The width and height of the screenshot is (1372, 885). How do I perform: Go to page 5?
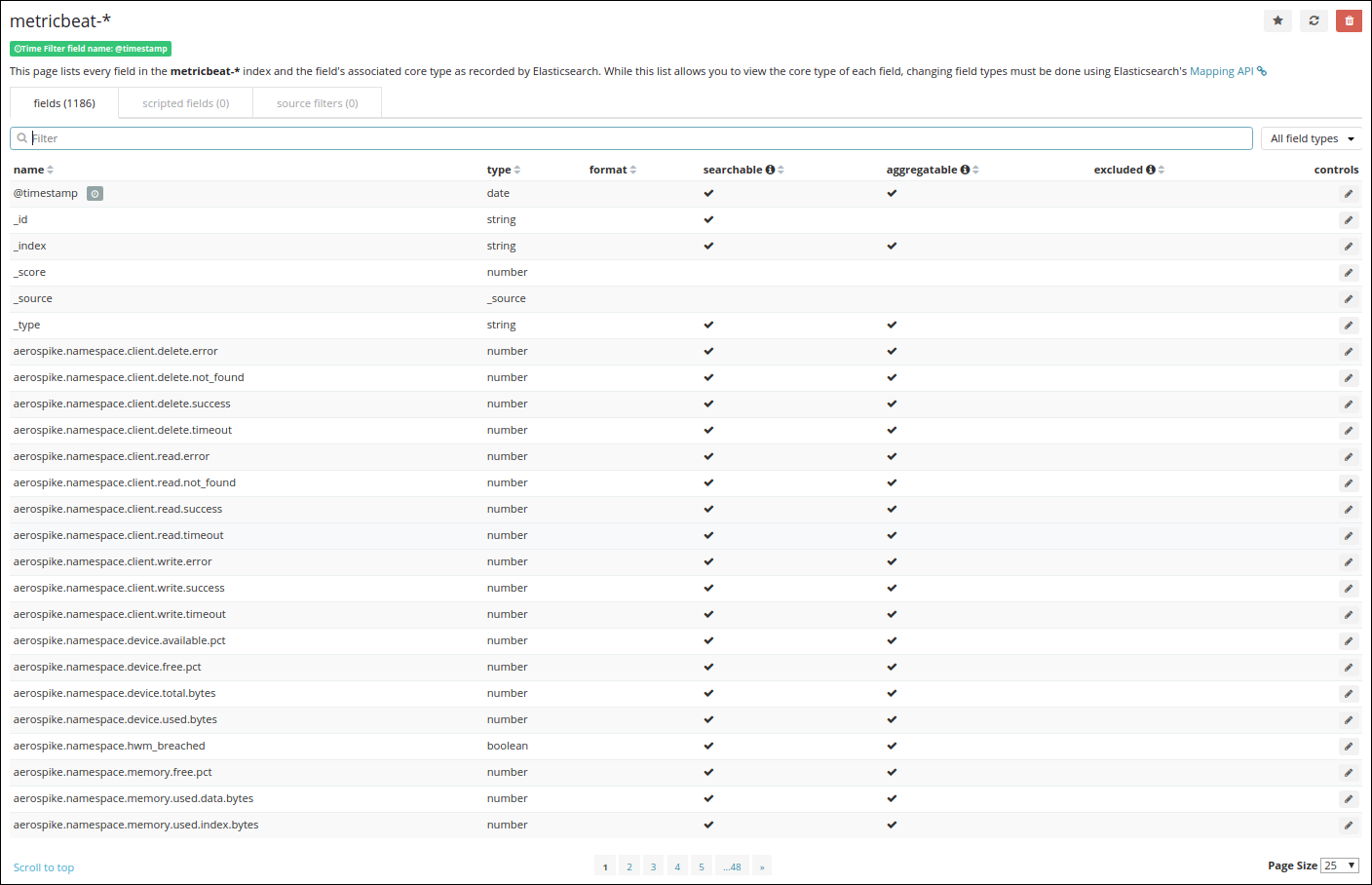click(702, 866)
